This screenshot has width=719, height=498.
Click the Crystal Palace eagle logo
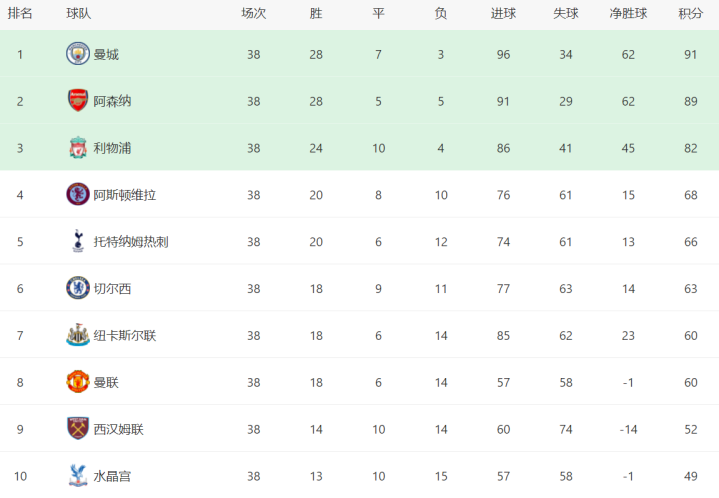(x=78, y=475)
